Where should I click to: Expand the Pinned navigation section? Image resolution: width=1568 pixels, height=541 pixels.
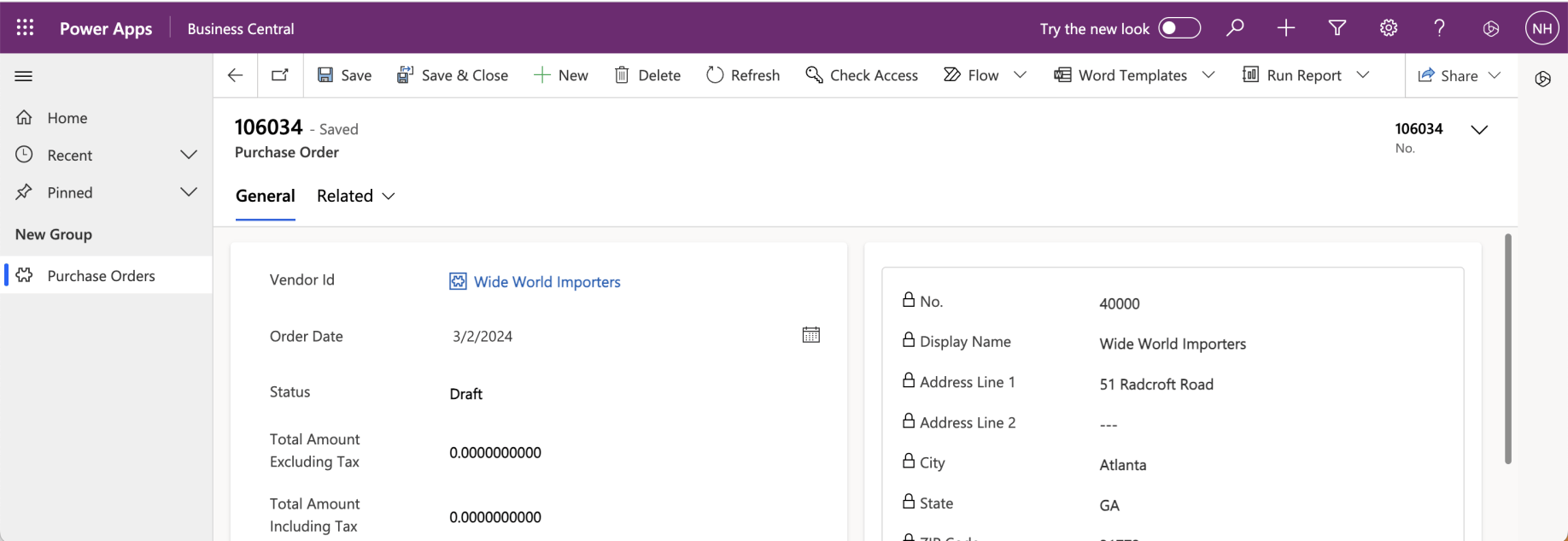tap(189, 192)
